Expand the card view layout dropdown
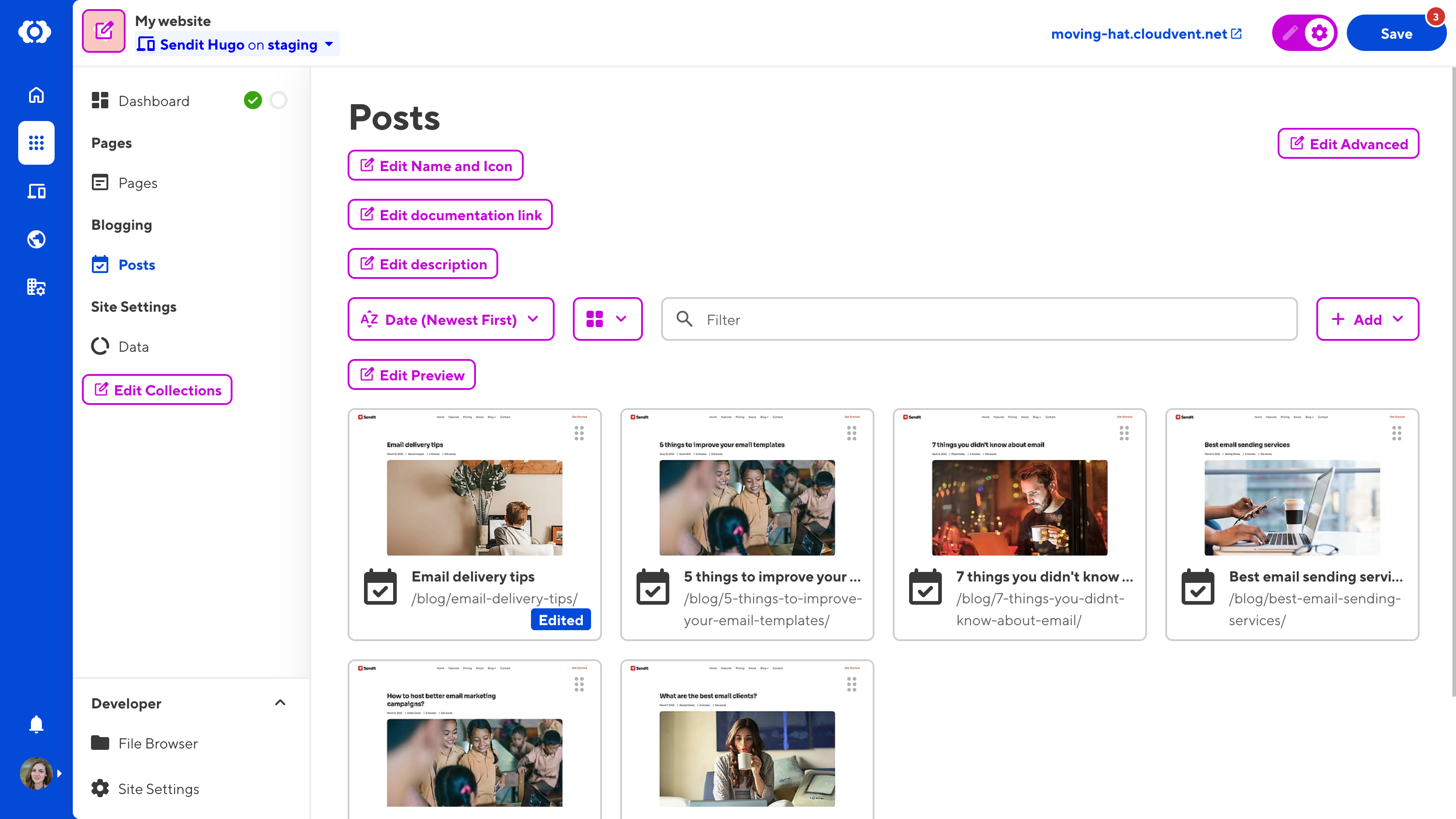This screenshot has height=819, width=1456. (607, 319)
